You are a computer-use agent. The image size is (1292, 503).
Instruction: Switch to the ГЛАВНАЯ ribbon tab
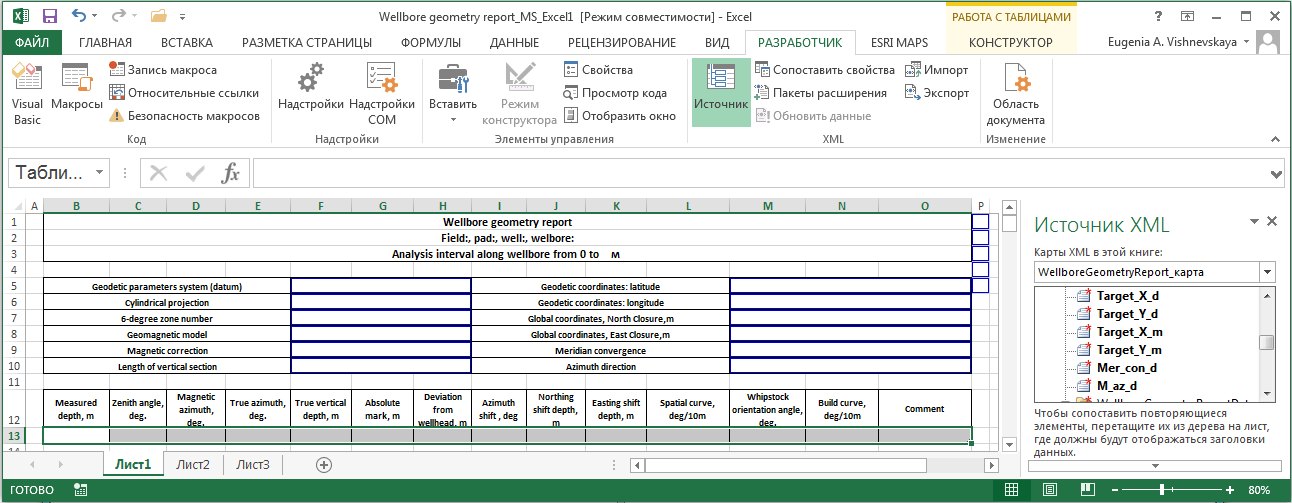[106, 42]
